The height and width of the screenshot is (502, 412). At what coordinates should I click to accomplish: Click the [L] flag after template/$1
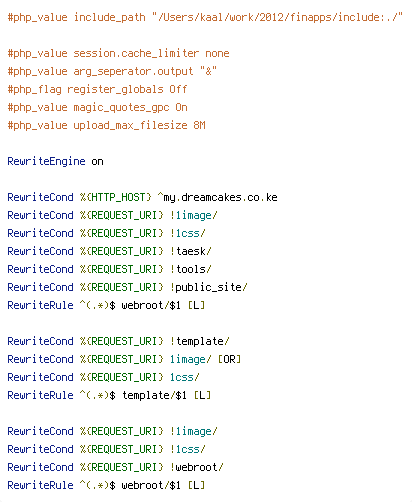tap(202, 395)
